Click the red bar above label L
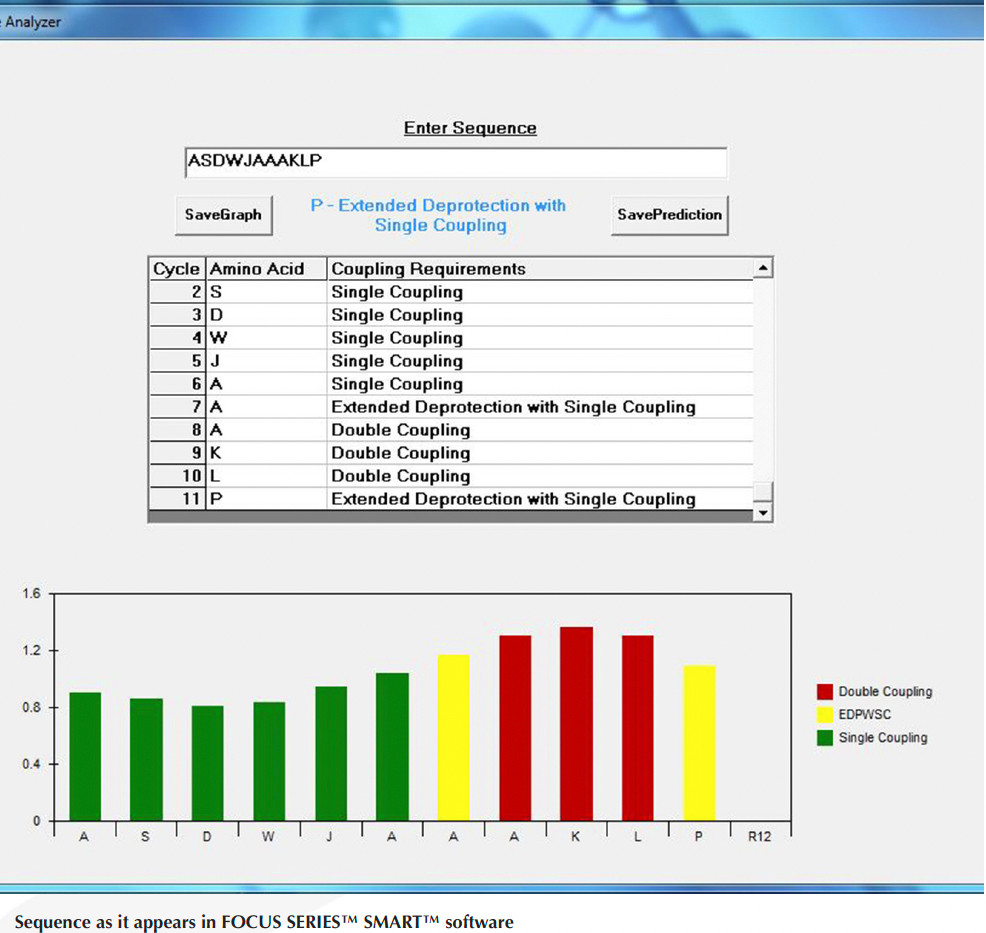The height and width of the screenshot is (933, 986). [637, 728]
